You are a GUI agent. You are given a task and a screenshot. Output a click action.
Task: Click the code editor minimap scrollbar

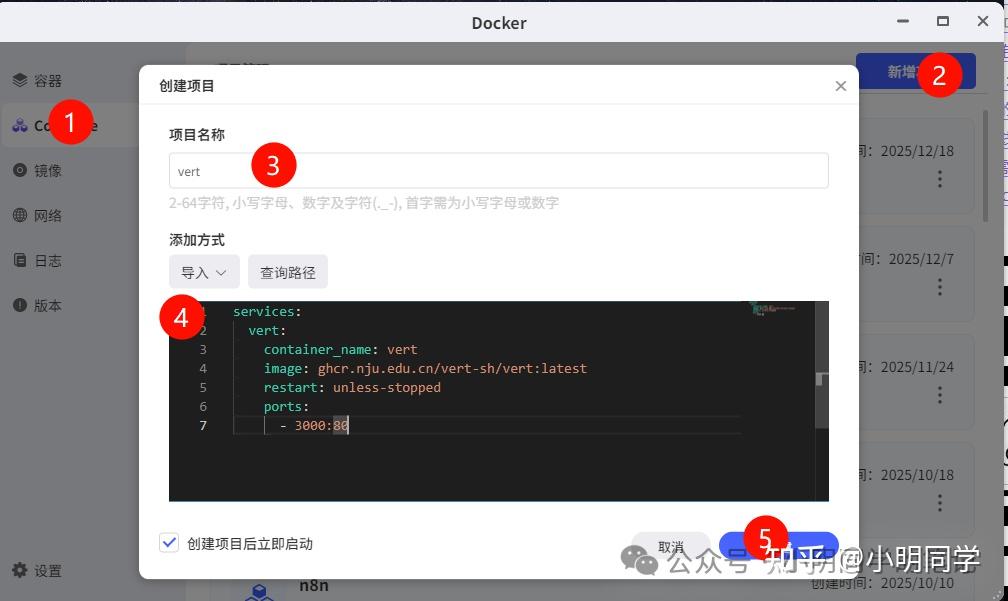click(822, 400)
